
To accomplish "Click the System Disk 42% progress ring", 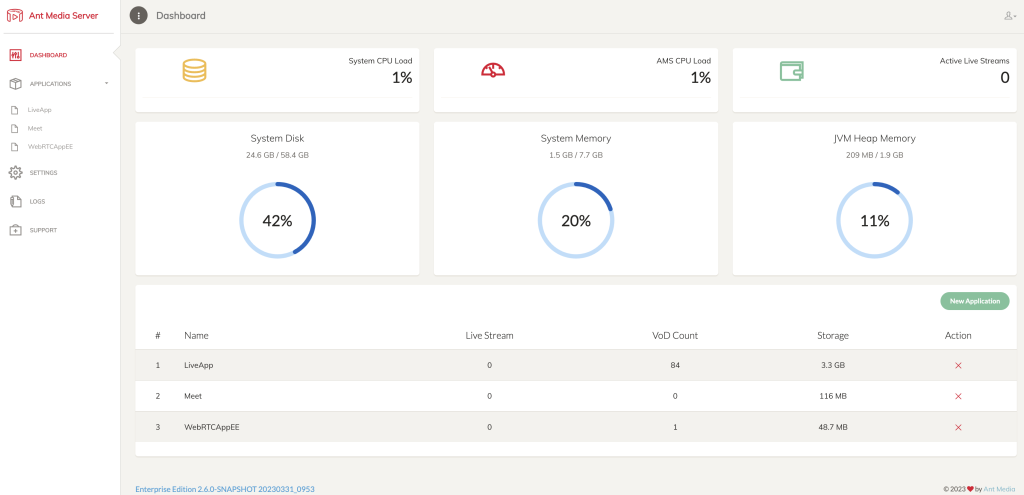I will click(x=278, y=221).
